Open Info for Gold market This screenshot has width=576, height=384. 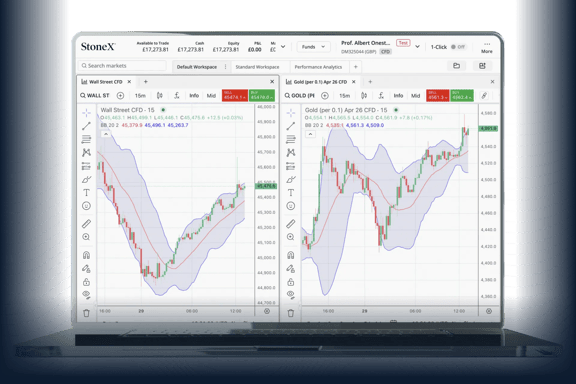(398, 96)
